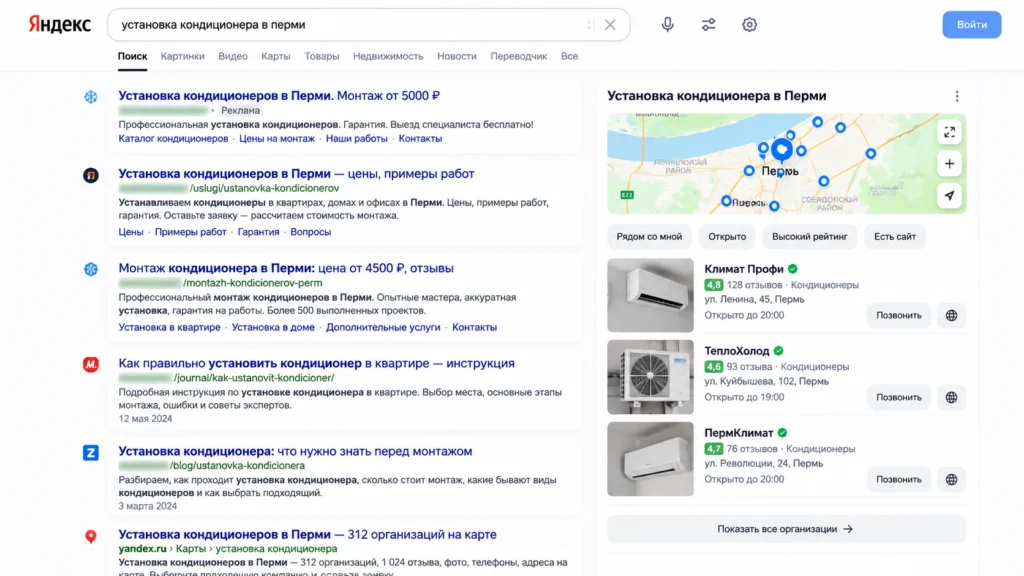
Task: Click the red M favicon of instruction result
Action: 91,364
